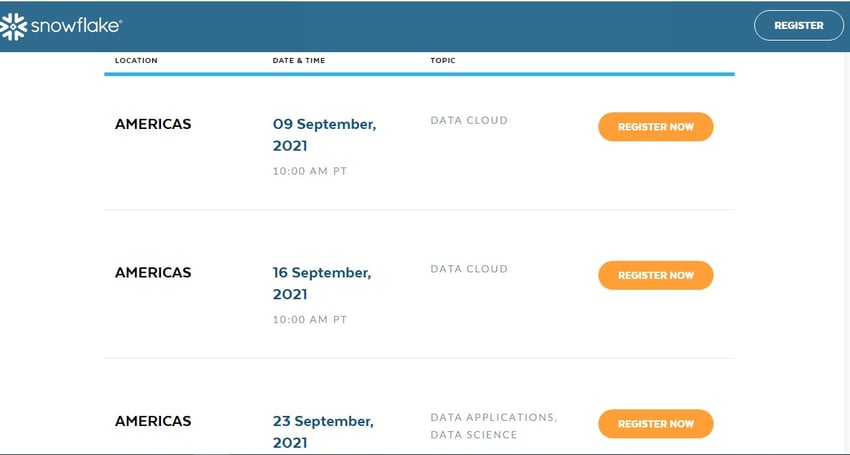Click AMERICAS in the 09 September row
The width and height of the screenshot is (850, 455).
point(153,124)
